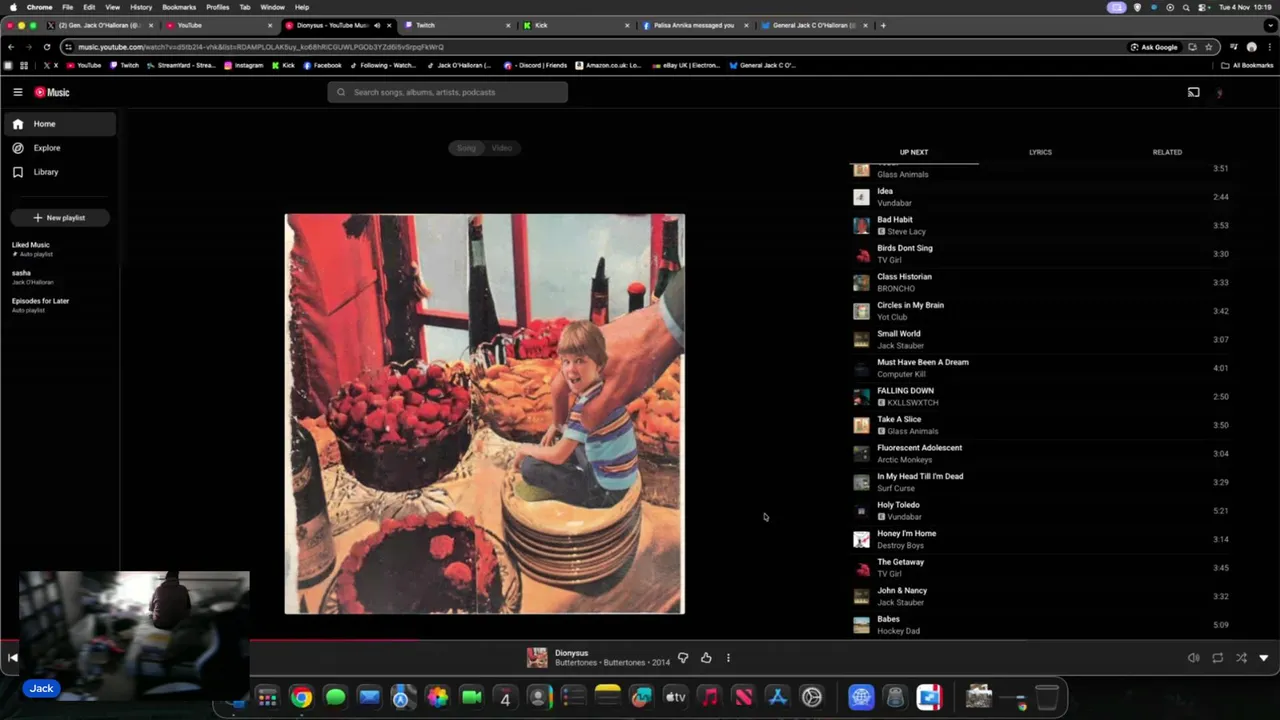Viewport: 1280px width, 720px height.
Task: Open the All Bookmarks folder
Action: [1247, 65]
